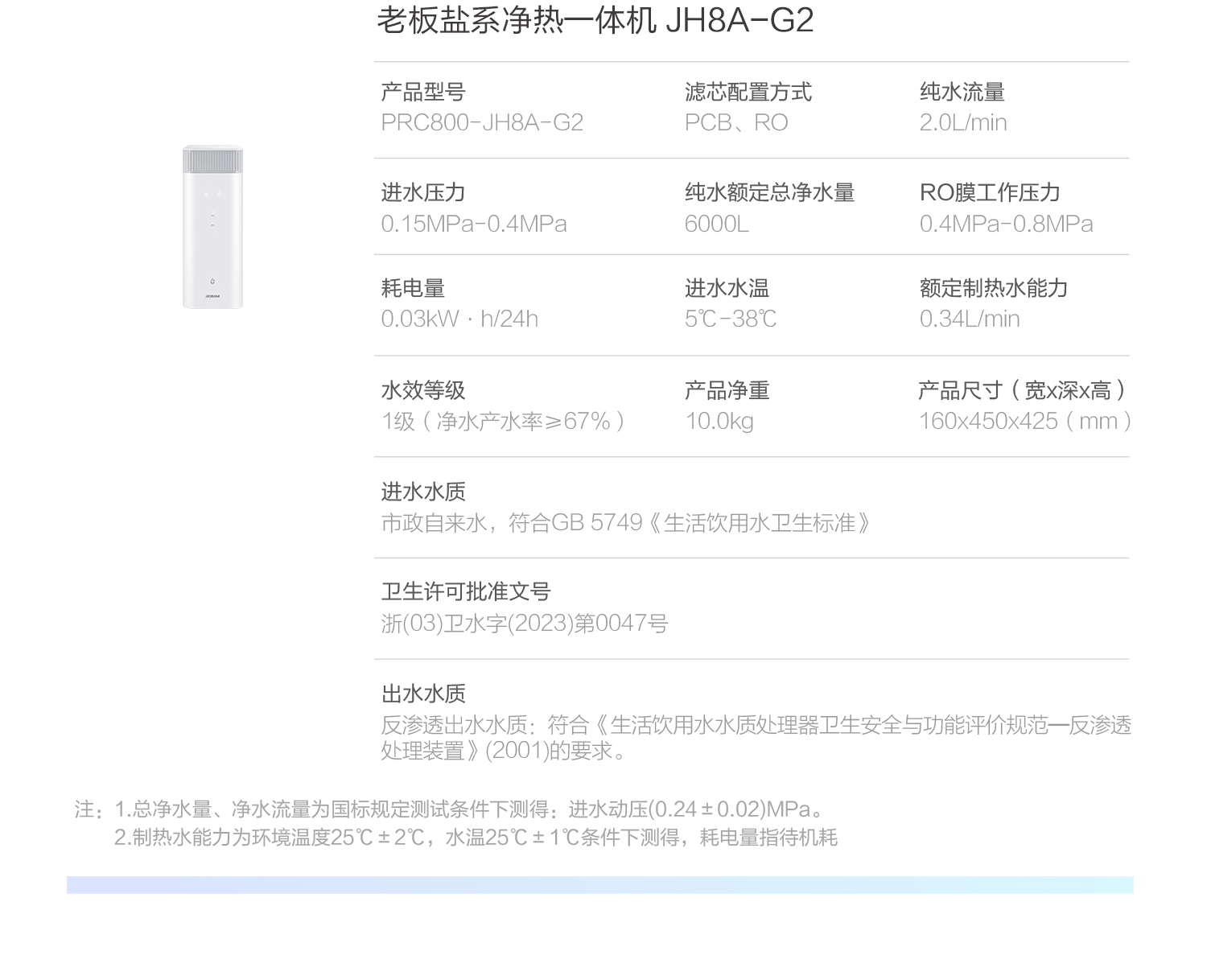
Task: Select the PCB、RO filter value
Action: pos(736,123)
